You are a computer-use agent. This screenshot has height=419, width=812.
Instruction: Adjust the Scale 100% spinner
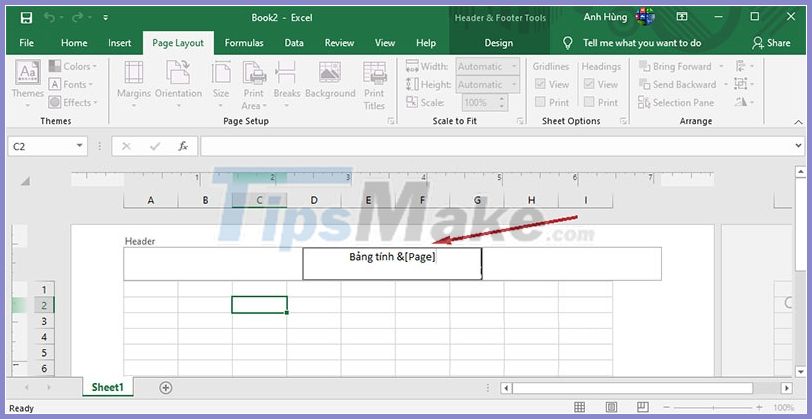click(501, 103)
